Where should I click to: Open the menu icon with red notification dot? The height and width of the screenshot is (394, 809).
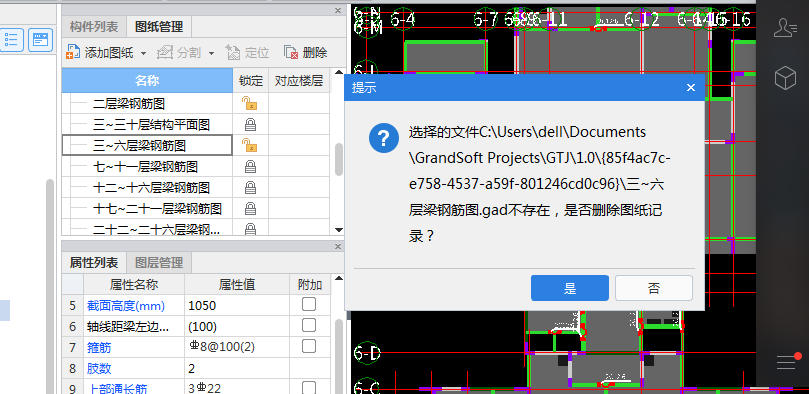pos(788,361)
